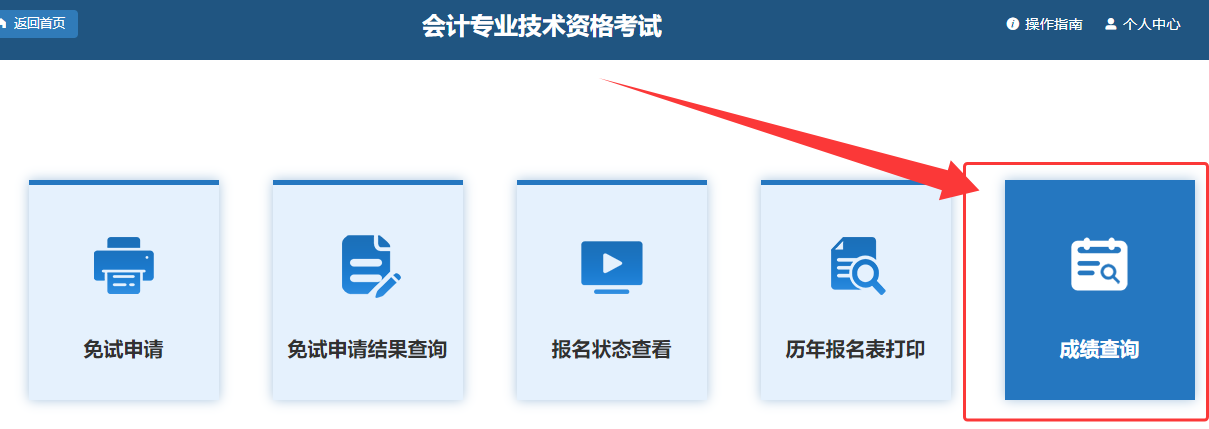
Task: Click the blue top border of 报名状态查看 card
Action: point(612,182)
